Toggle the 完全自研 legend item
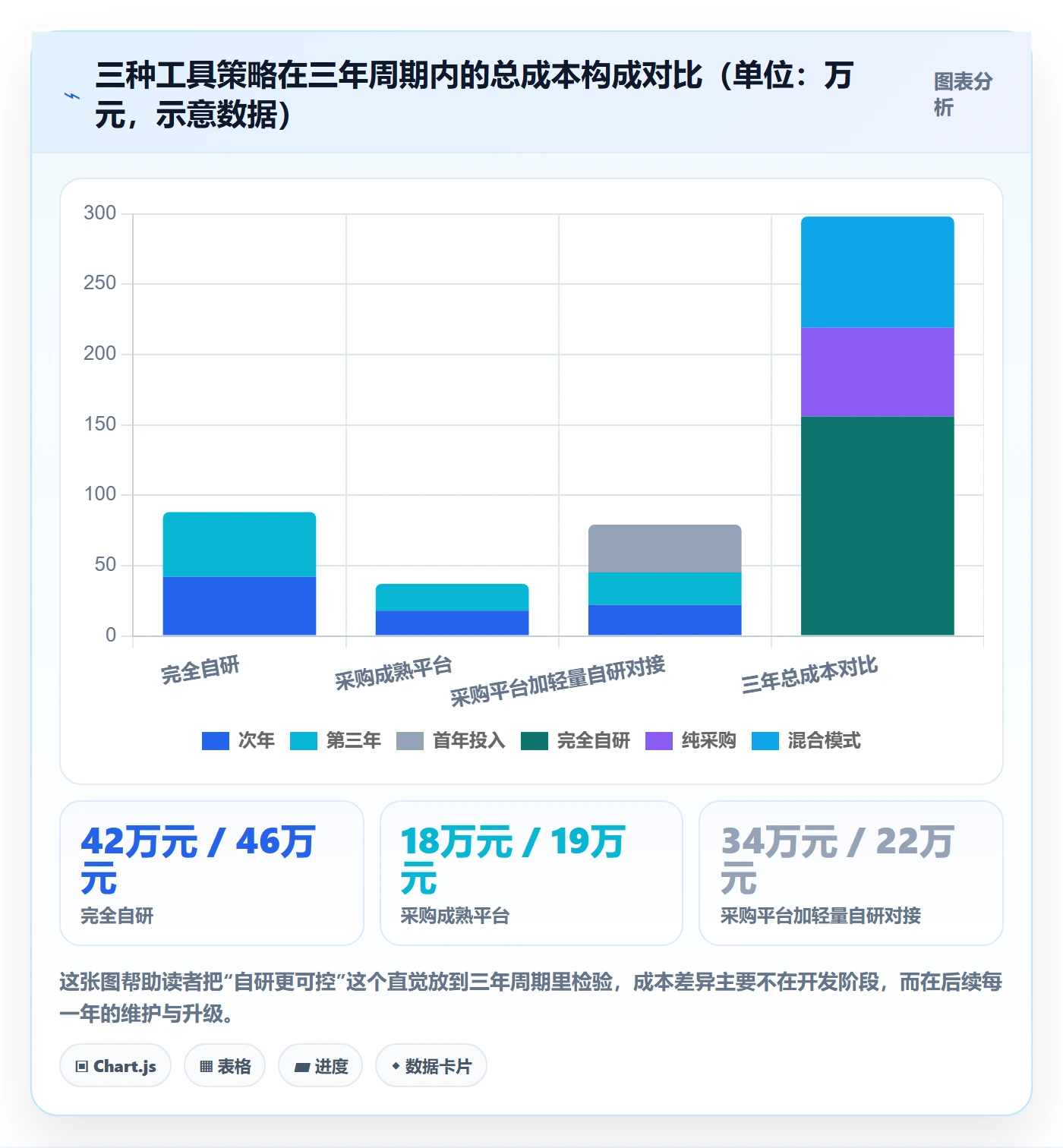Viewport: 1063px width, 1148px height. click(x=576, y=740)
